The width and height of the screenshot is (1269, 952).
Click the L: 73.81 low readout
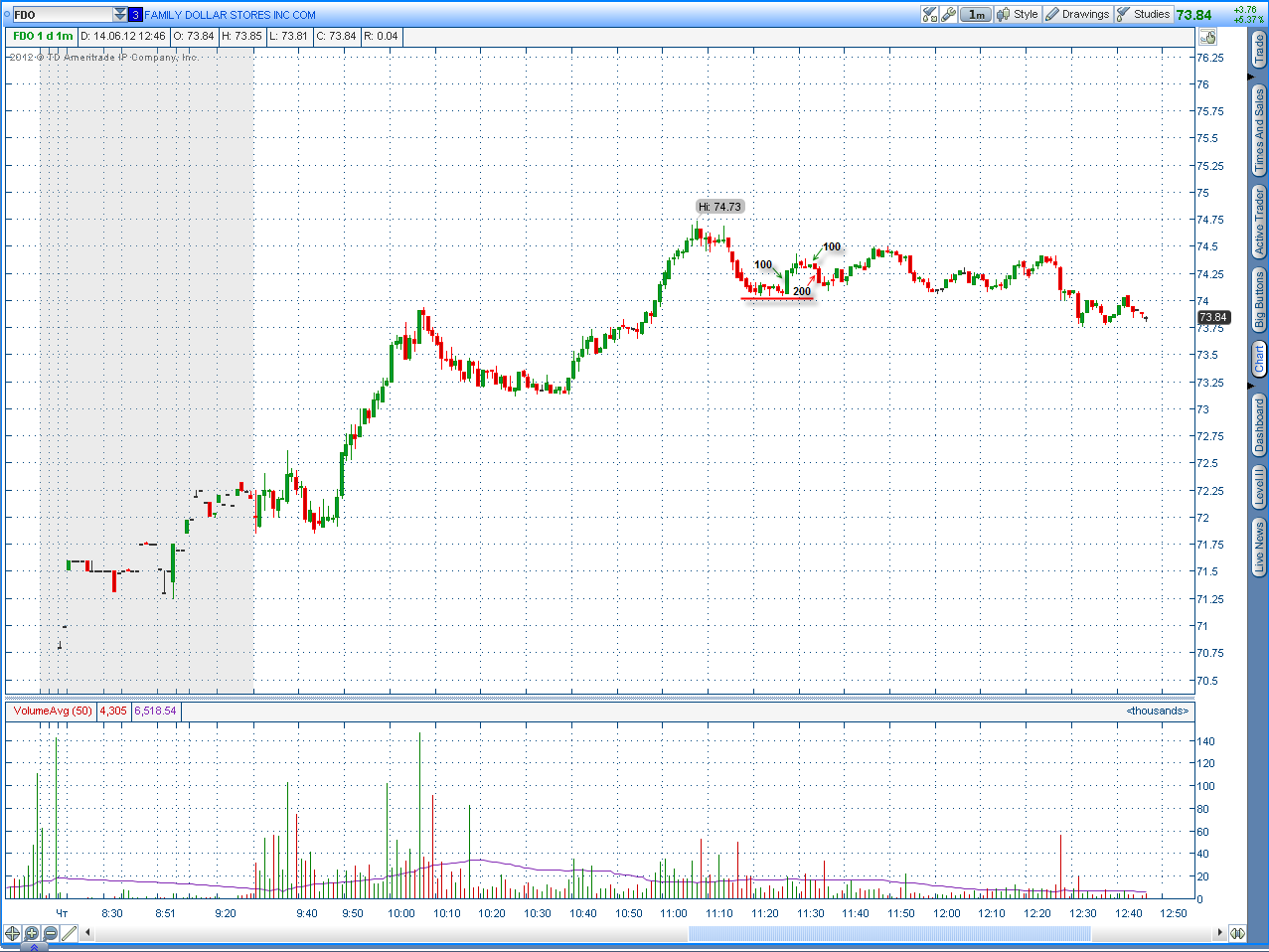tap(288, 37)
